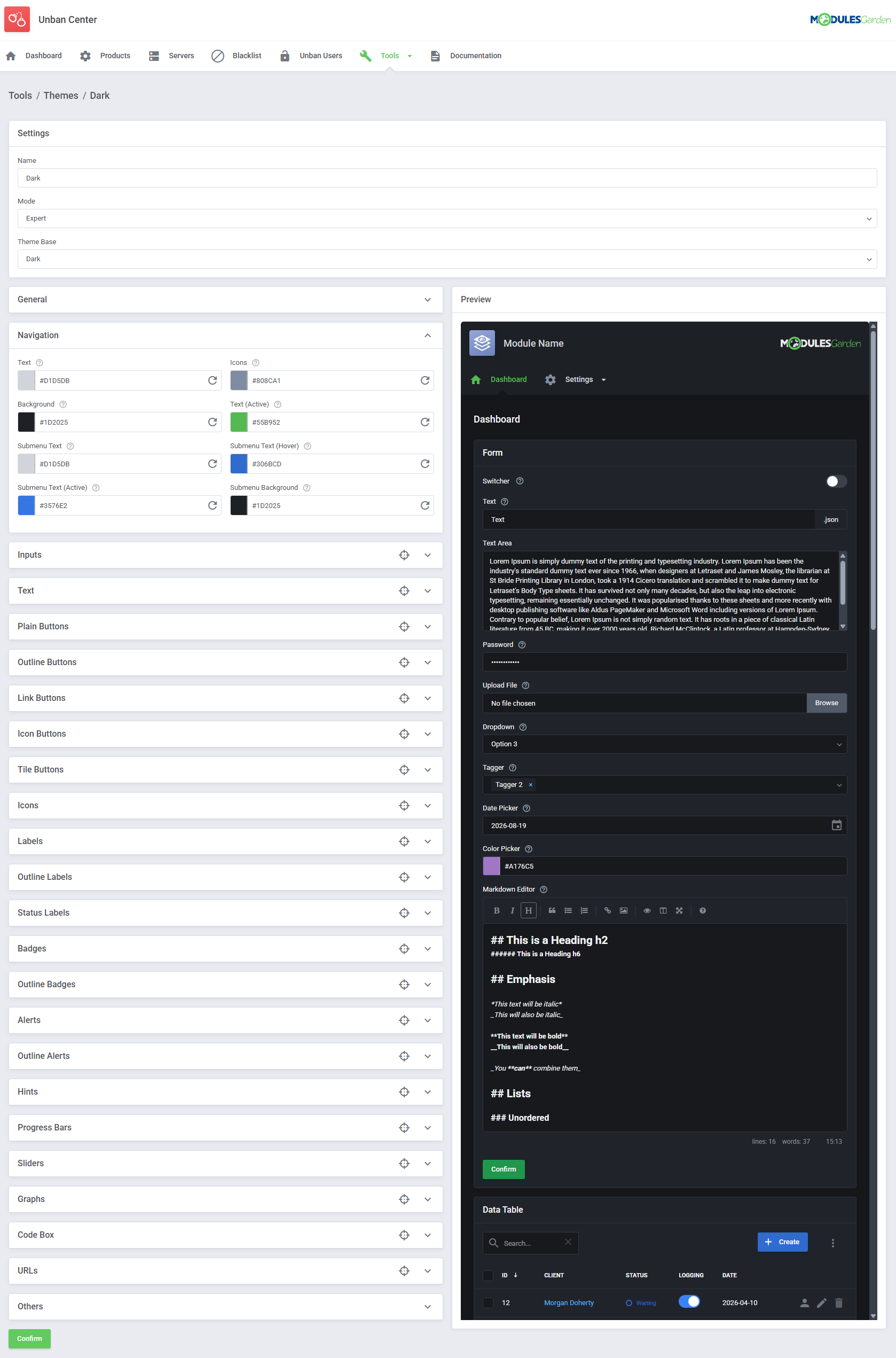This screenshot has width=896, height=1358.
Task: Expand the General section
Action: pos(427,300)
